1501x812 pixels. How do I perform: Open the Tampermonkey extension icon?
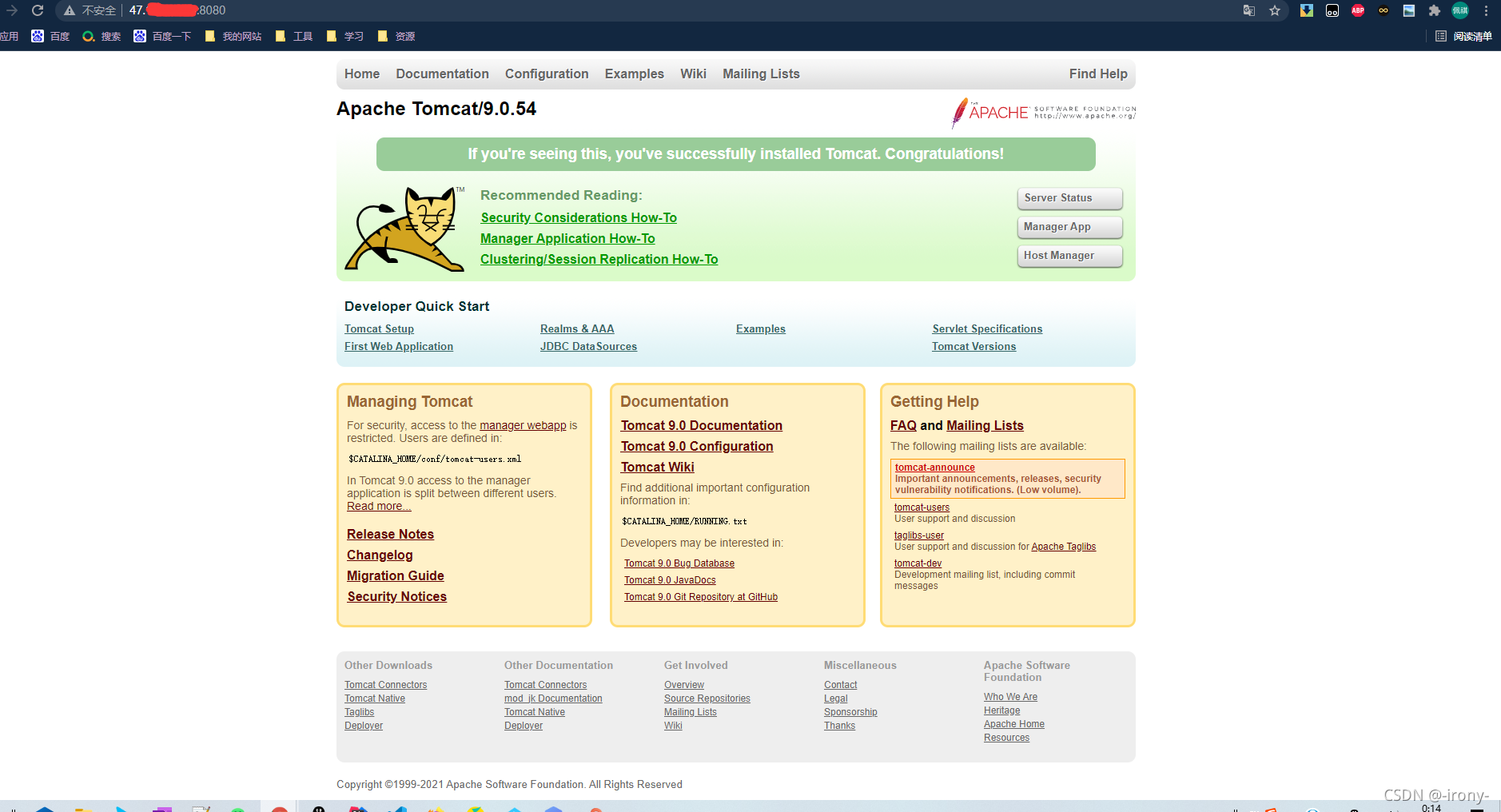tap(1332, 10)
